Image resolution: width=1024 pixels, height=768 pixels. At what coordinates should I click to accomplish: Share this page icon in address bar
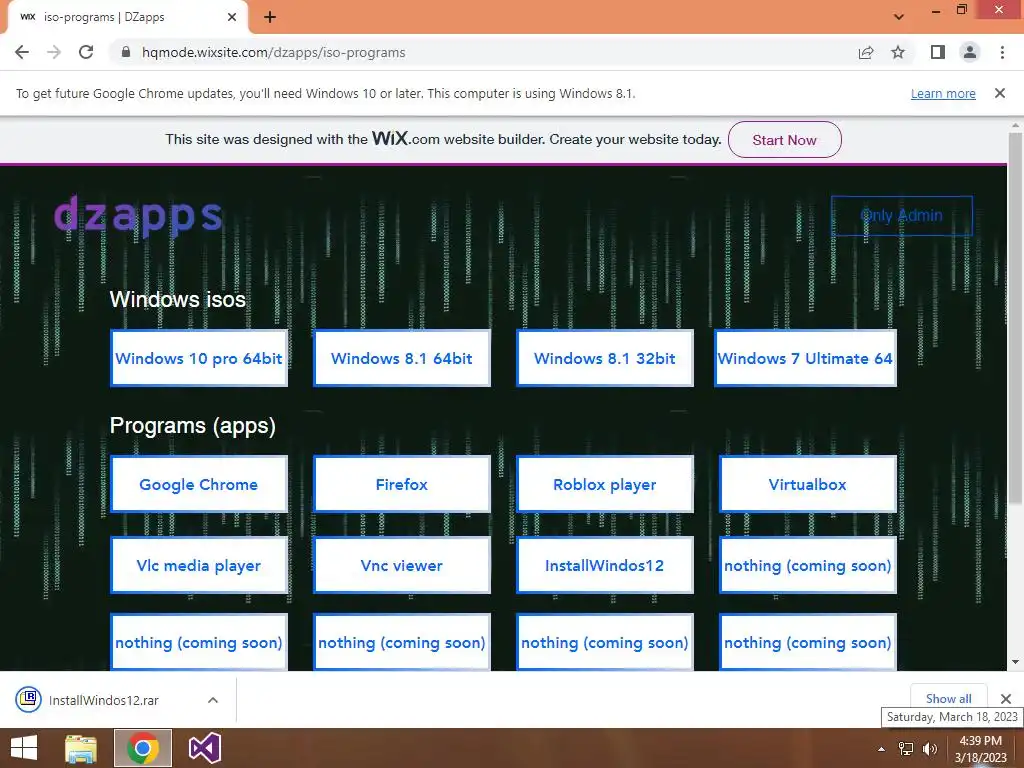click(x=866, y=52)
